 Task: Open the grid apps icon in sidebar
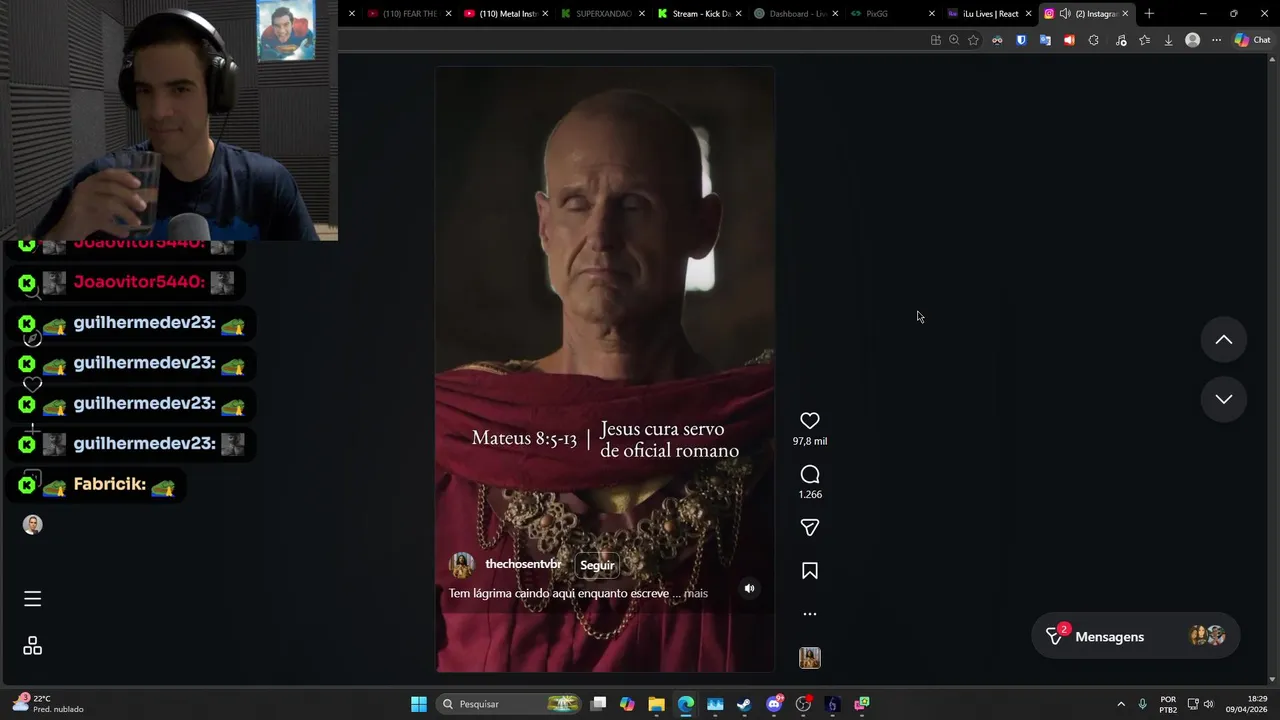[32, 646]
